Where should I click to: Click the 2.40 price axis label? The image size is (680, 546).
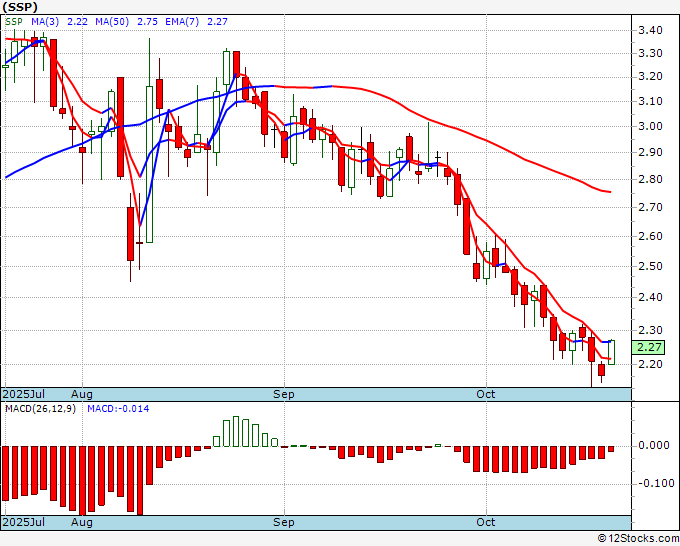tap(650, 297)
